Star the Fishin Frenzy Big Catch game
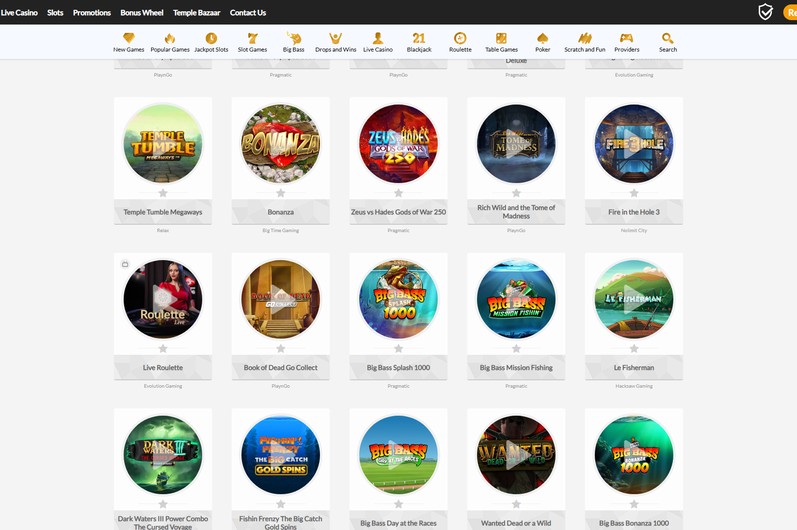 pyautogui.click(x=281, y=504)
